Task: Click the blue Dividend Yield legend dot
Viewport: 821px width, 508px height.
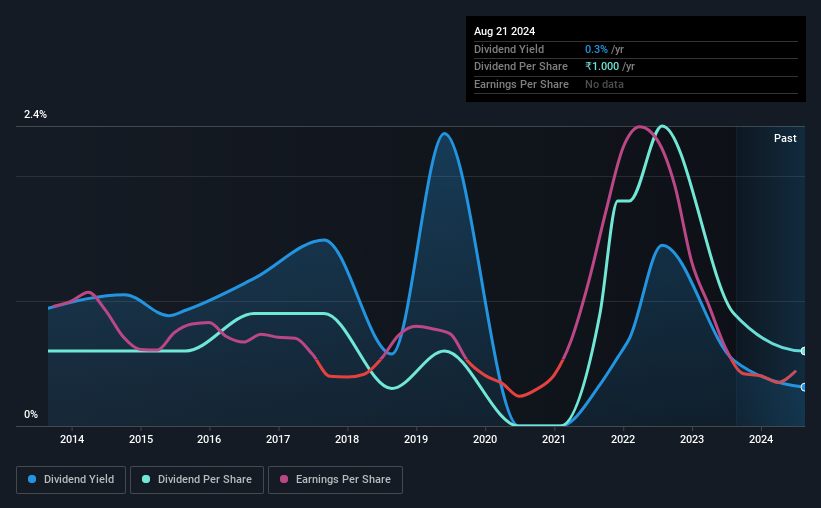Action: coord(32,479)
